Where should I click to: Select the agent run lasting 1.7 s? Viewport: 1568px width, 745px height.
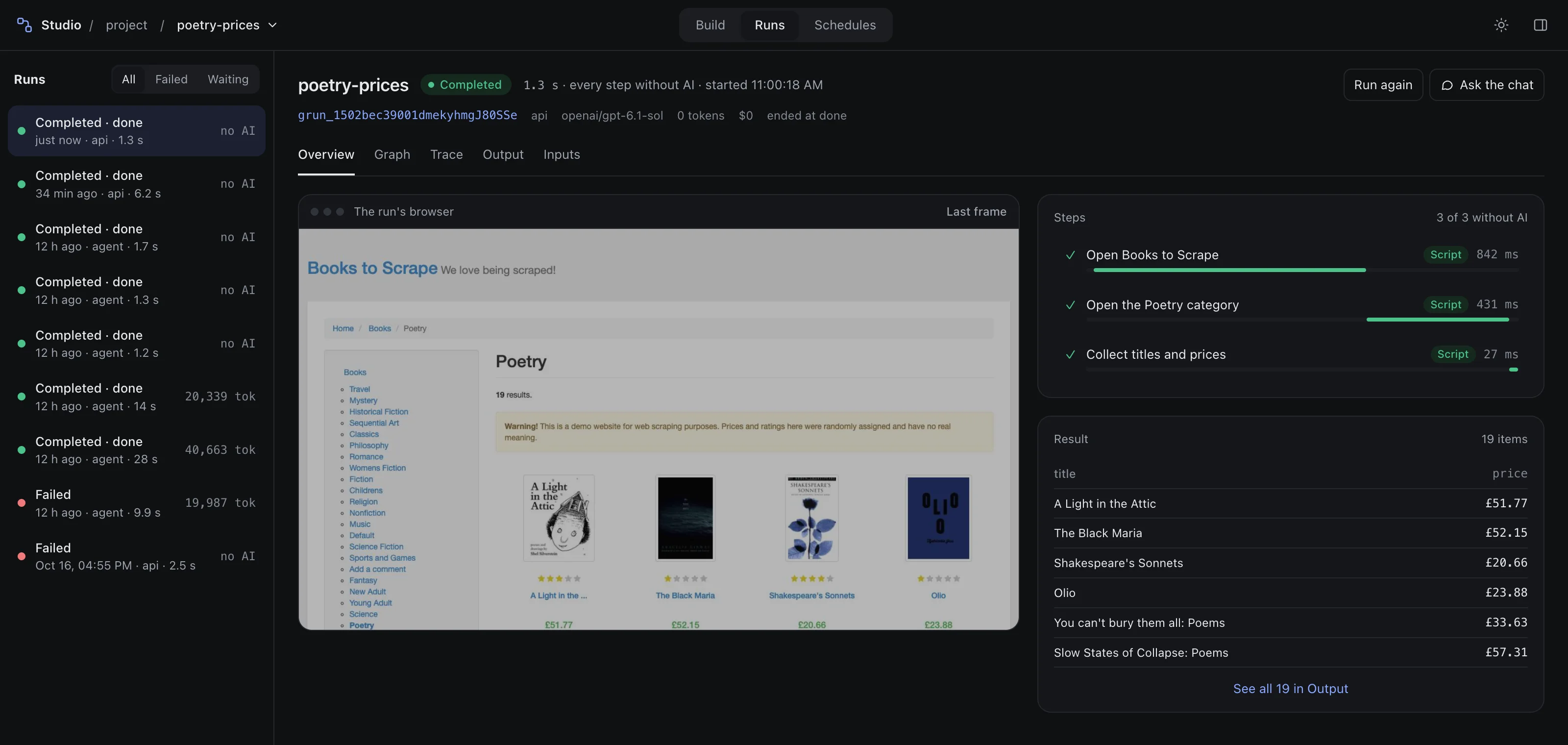click(x=136, y=237)
